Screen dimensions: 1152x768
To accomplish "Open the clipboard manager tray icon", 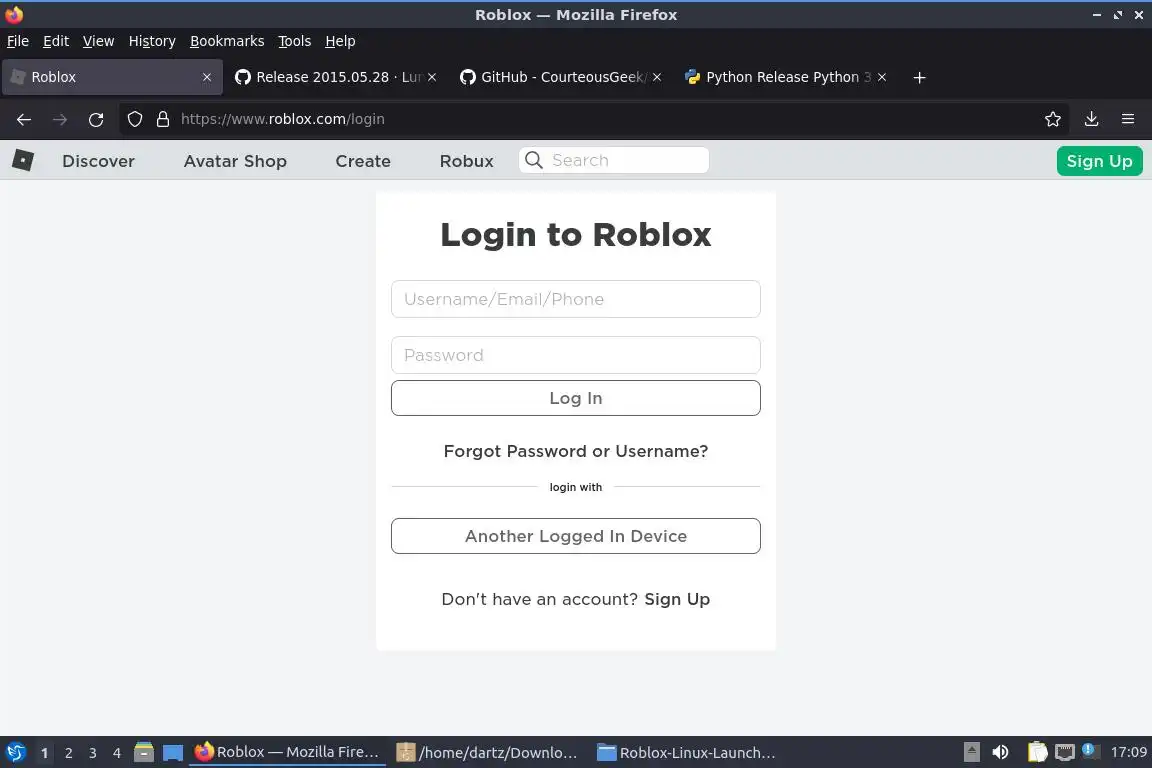I will 1037,752.
